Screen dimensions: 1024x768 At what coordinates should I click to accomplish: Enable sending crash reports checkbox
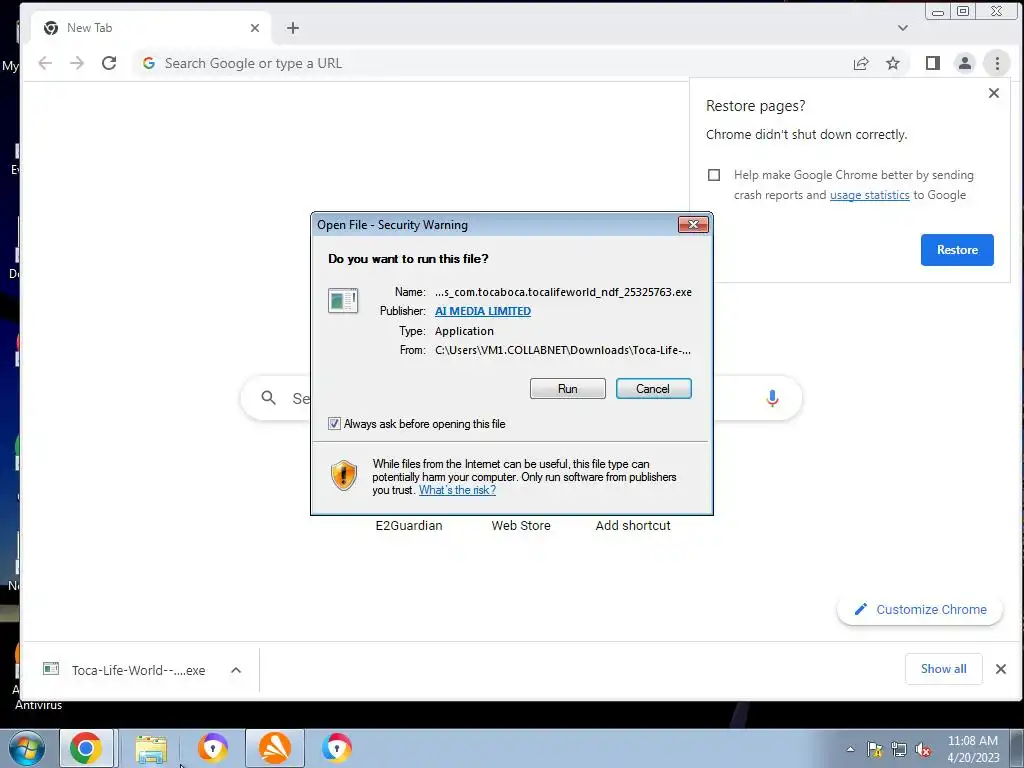[x=714, y=175]
